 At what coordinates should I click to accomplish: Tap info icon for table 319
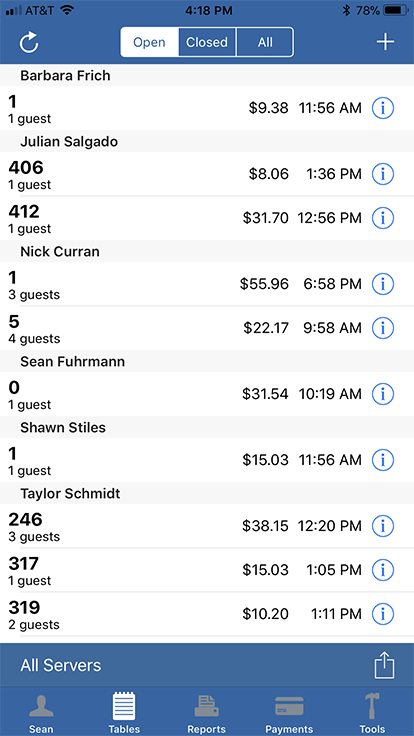point(383,613)
